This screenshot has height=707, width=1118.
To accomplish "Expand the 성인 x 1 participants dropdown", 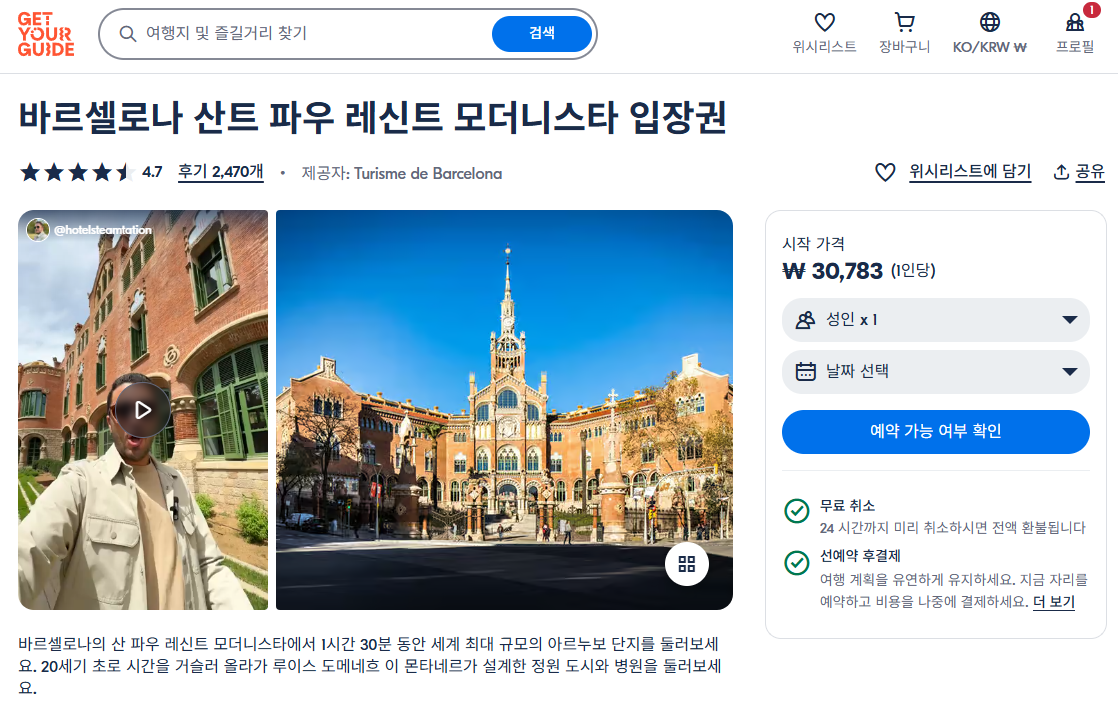I will (935, 320).
